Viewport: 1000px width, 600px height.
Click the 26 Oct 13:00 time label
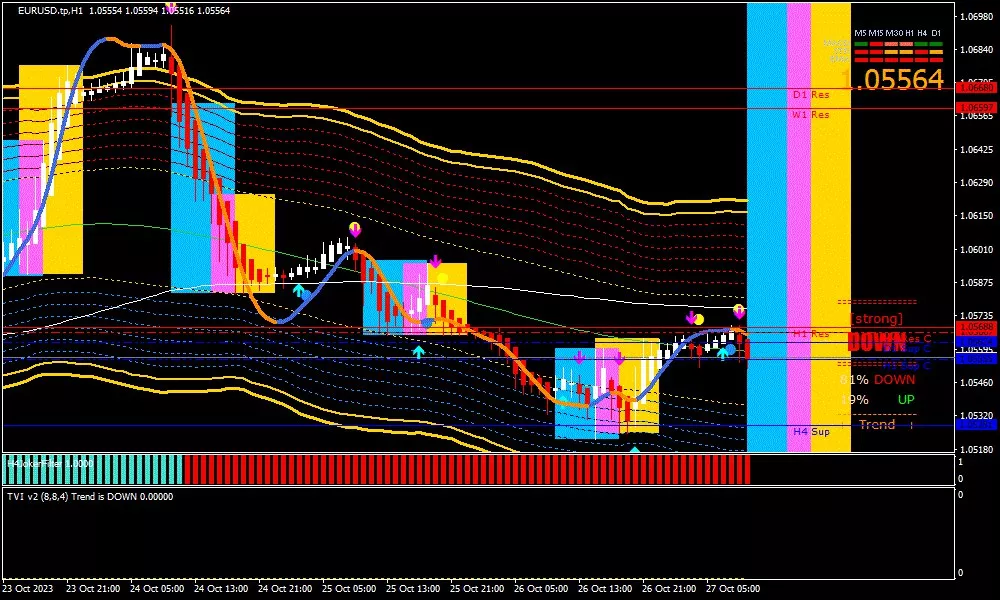click(x=605, y=589)
